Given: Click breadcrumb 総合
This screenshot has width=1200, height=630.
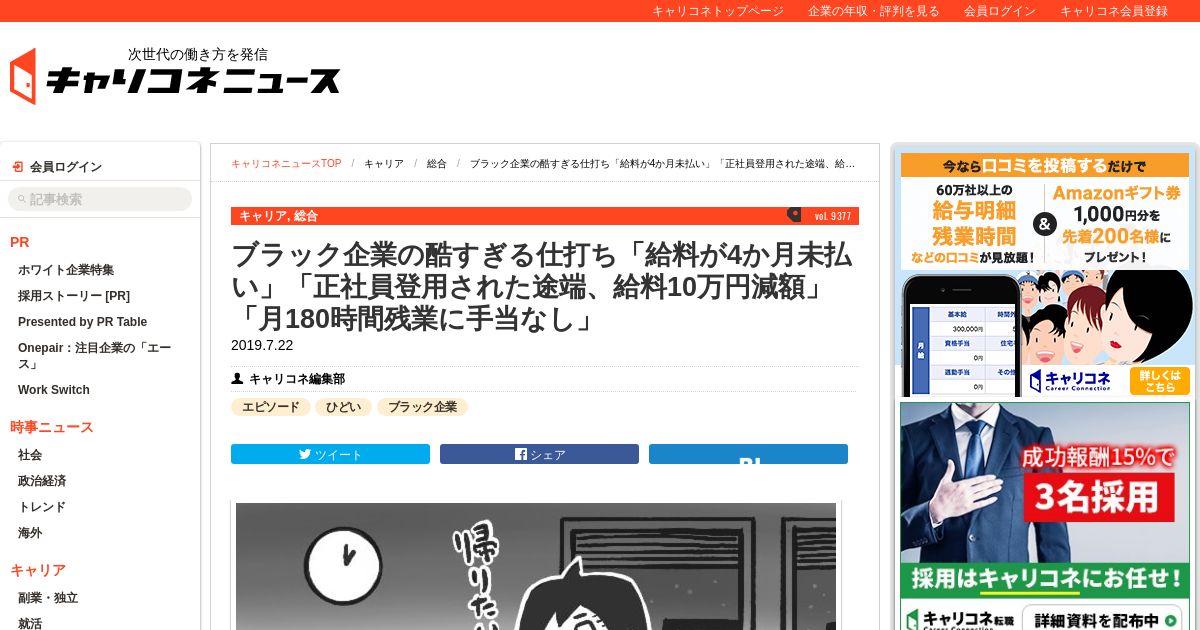Looking at the screenshot, I should click(x=437, y=163).
